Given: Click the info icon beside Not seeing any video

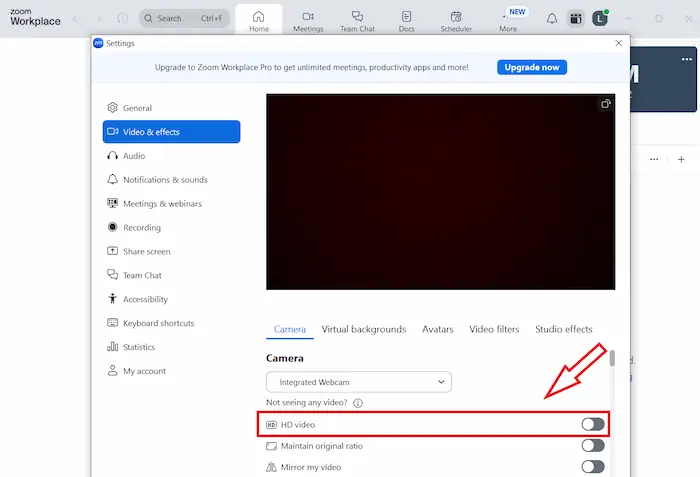Looking at the screenshot, I should pyautogui.click(x=357, y=403).
